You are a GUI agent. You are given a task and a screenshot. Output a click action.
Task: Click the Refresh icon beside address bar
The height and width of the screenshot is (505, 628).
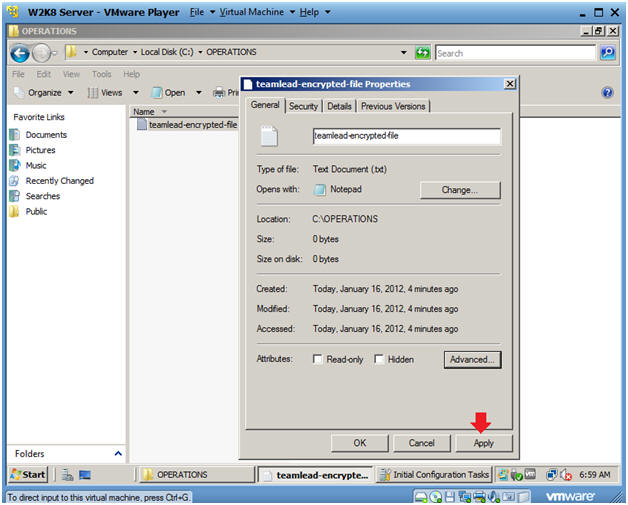point(423,52)
